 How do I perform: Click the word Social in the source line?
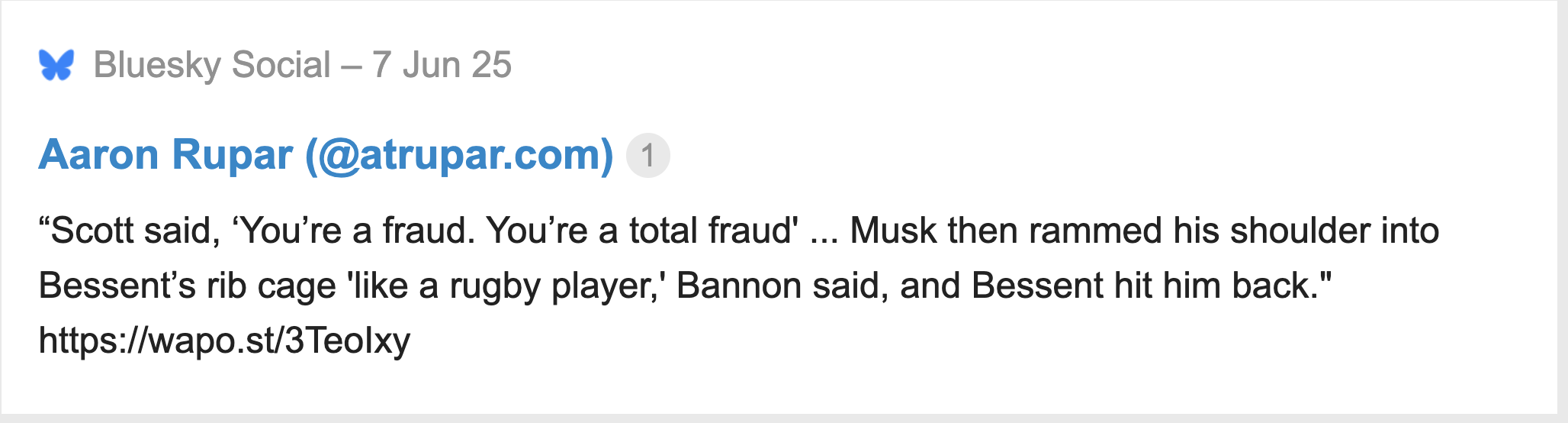click(281, 65)
